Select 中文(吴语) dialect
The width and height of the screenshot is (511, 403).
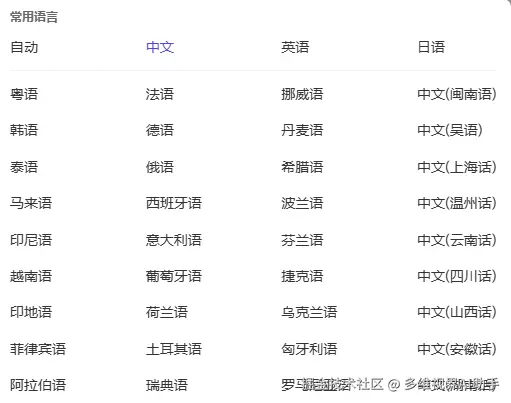[x=450, y=130]
